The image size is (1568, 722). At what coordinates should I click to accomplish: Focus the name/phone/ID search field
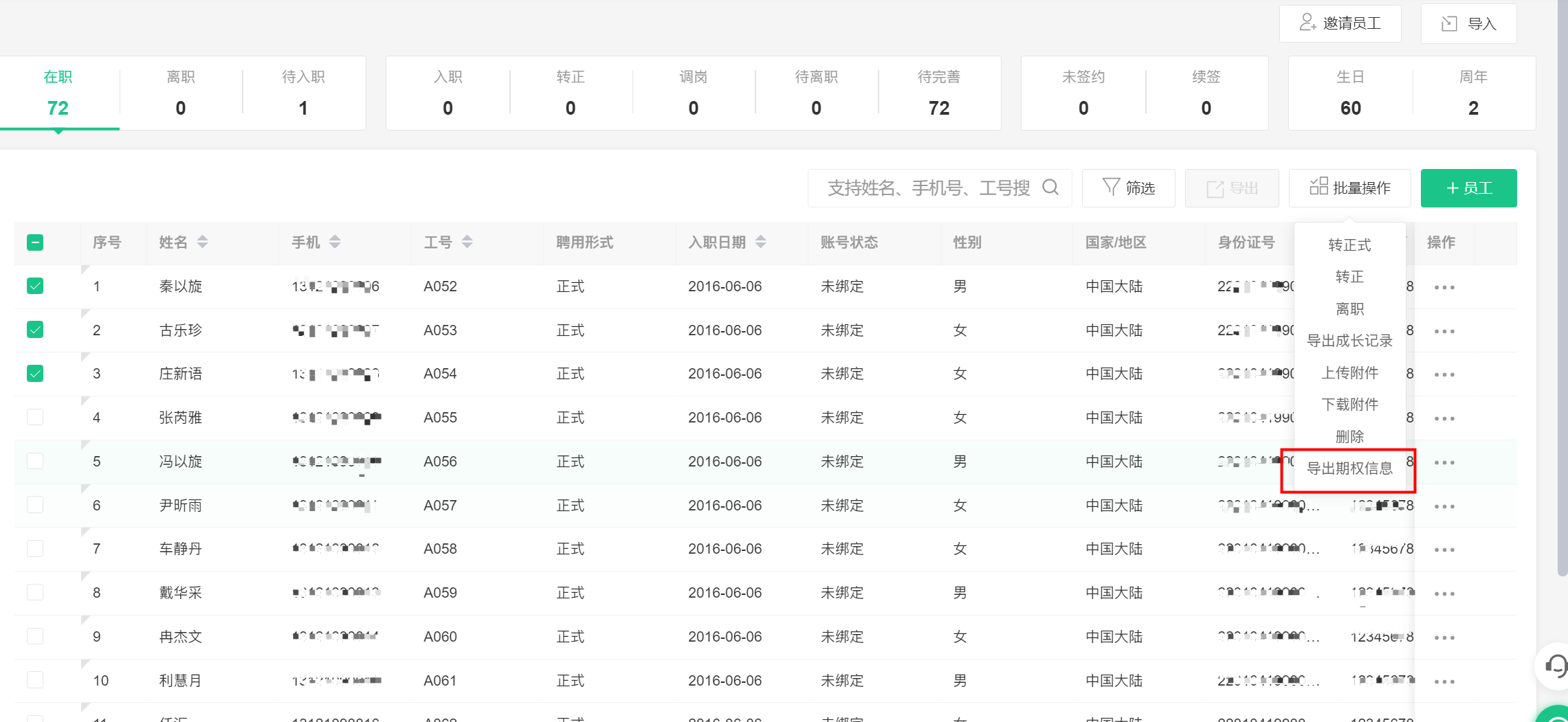pos(928,188)
